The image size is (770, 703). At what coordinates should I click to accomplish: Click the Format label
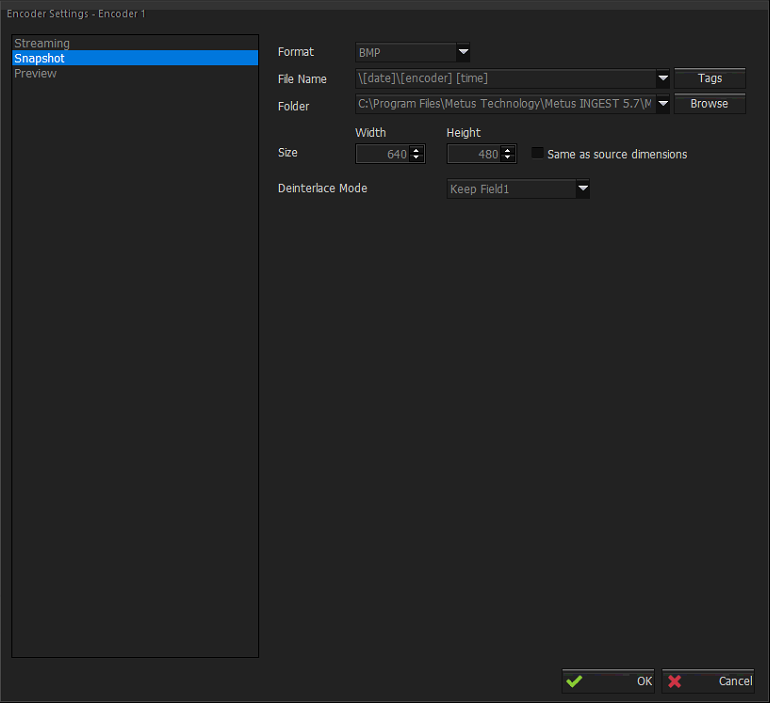(296, 52)
